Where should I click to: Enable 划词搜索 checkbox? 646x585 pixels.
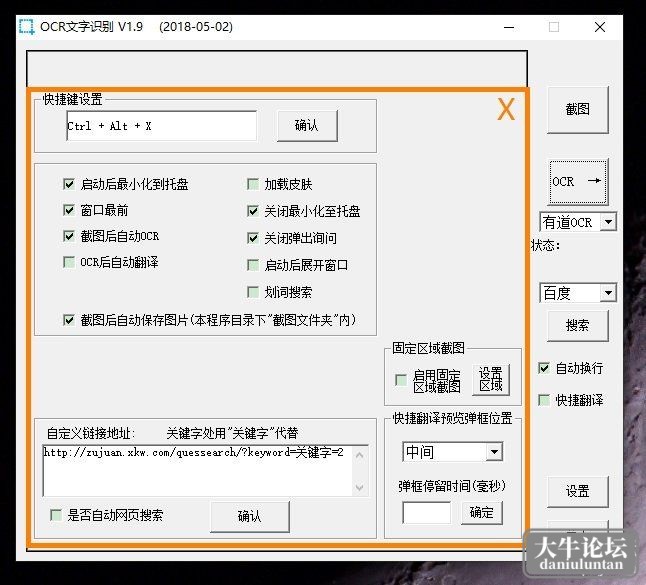tap(253, 292)
